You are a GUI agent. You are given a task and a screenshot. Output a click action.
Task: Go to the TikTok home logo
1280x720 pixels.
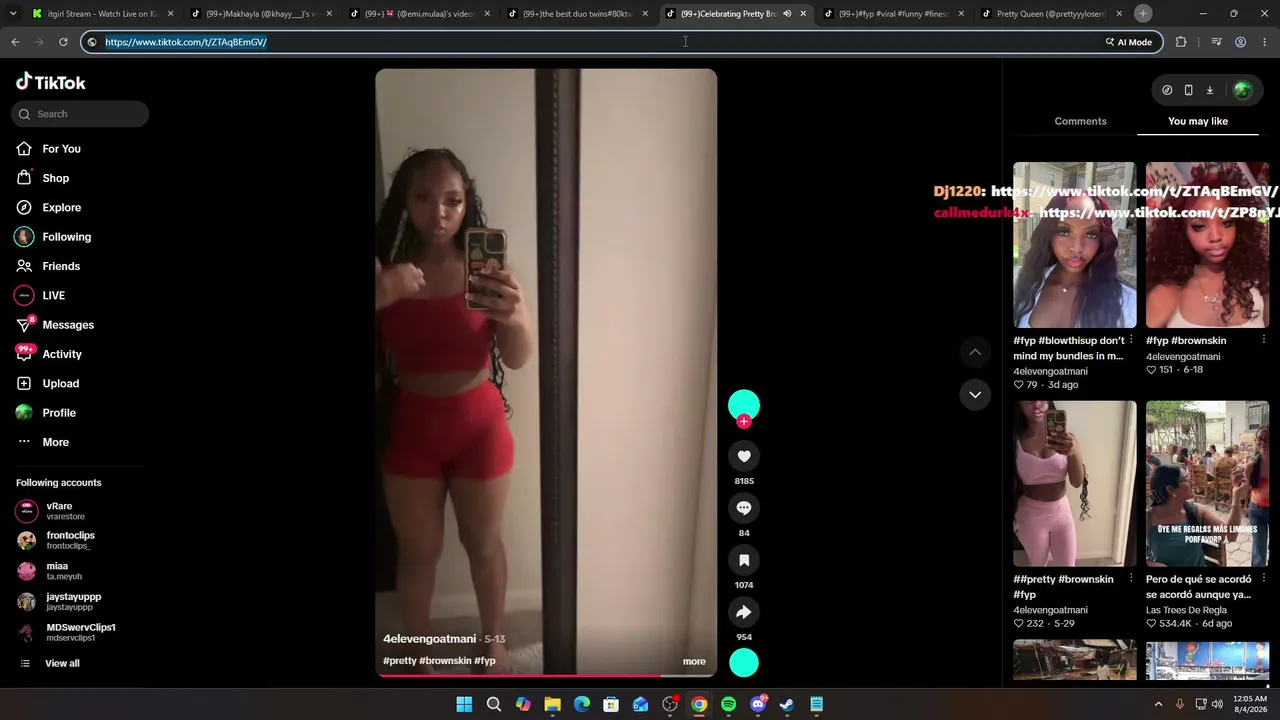pyautogui.click(x=51, y=82)
